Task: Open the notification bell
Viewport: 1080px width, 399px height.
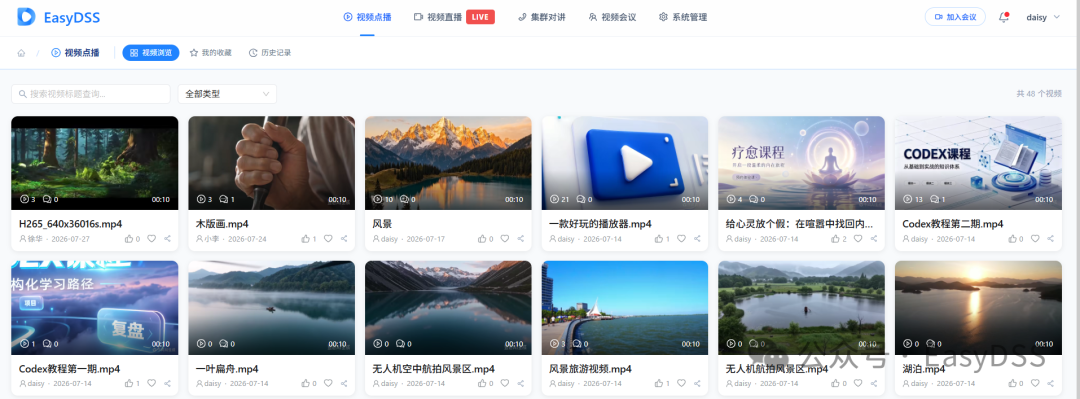Action: 1004,17
